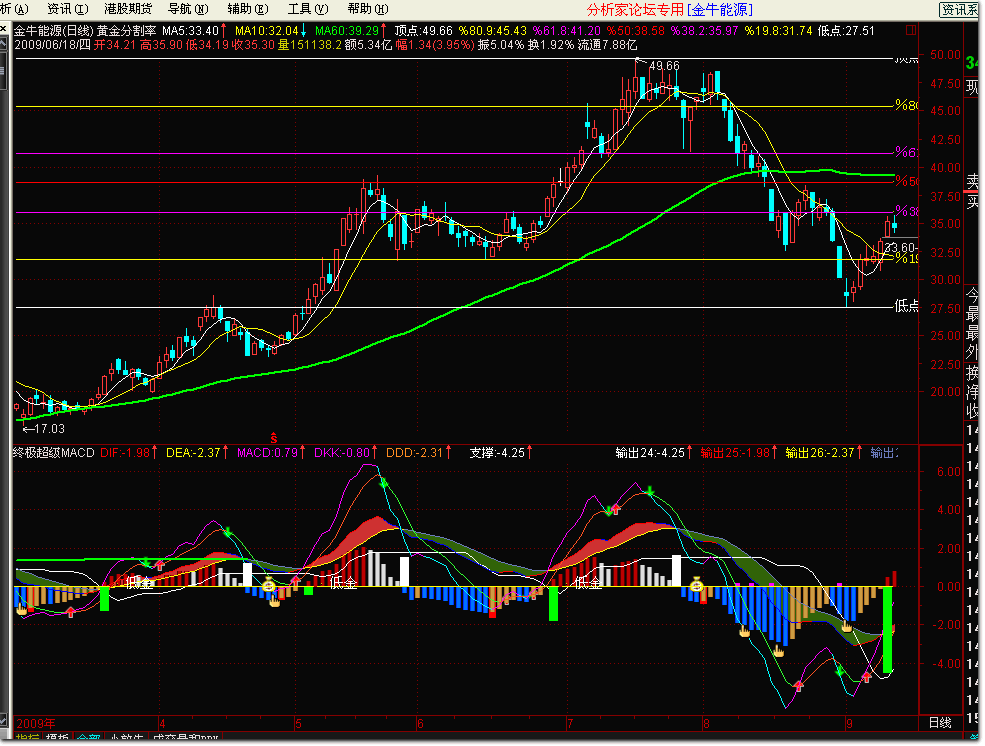The image size is (985, 746).
Task: Click month 9 on the time axis
Action: pyautogui.click(x=849, y=723)
